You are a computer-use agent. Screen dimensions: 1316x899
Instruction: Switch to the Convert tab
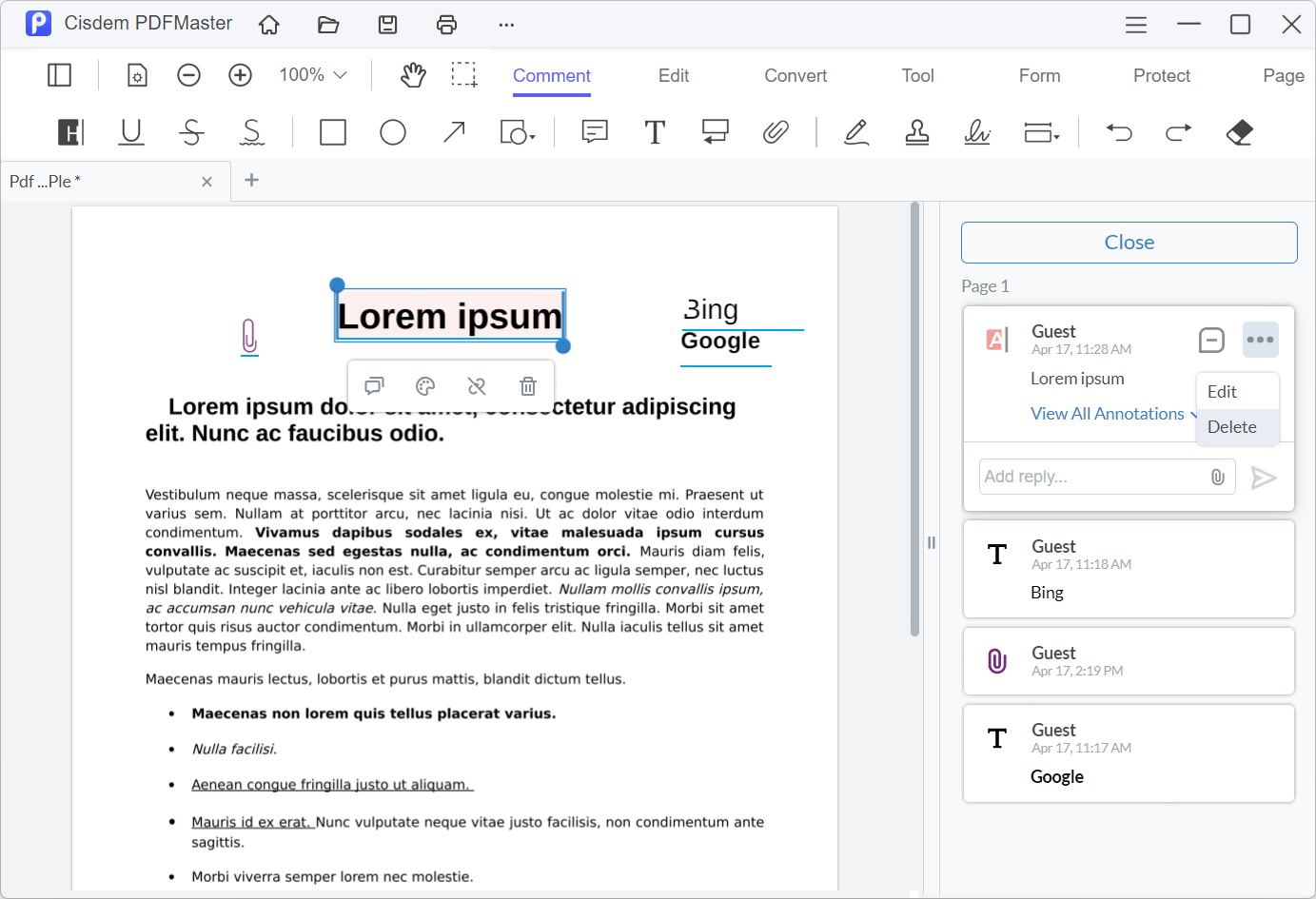click(x=795, y=75)
